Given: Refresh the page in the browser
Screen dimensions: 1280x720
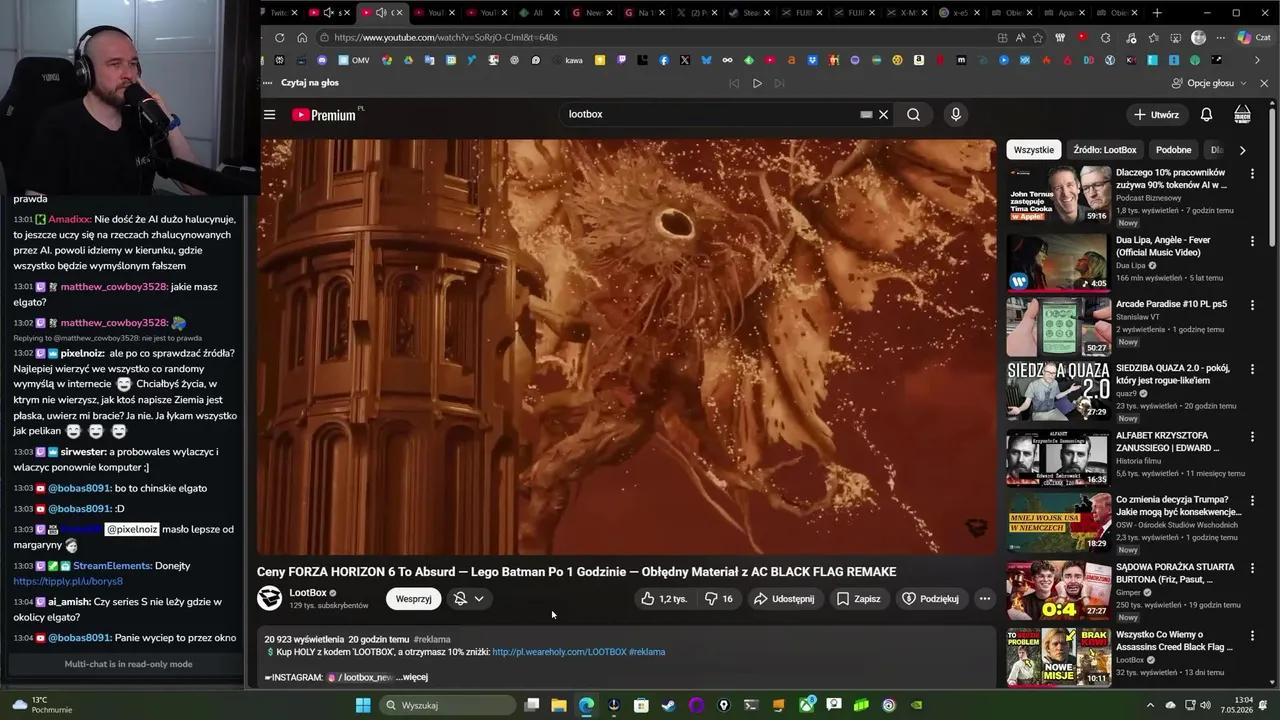Looking at the screenshot, I should click(x=279, y=37).
